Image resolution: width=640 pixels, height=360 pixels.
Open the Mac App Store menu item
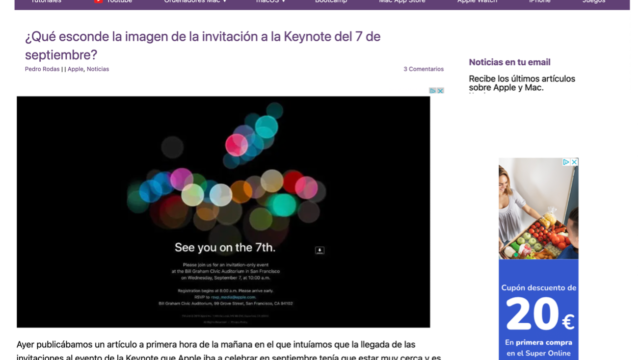(402, 2)
